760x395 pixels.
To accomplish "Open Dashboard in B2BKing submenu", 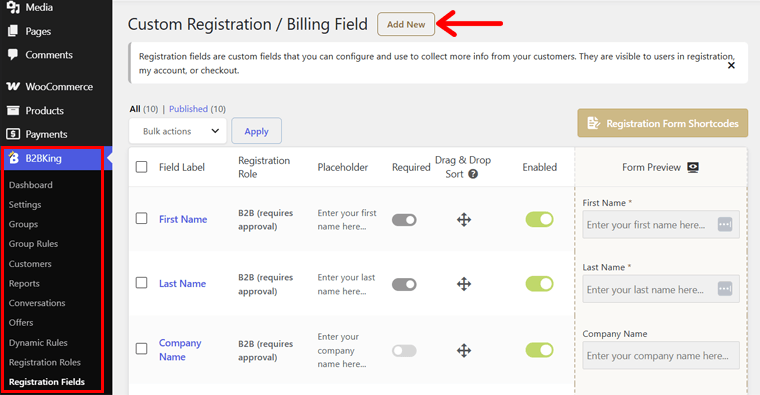I will (x=31, y=185).
